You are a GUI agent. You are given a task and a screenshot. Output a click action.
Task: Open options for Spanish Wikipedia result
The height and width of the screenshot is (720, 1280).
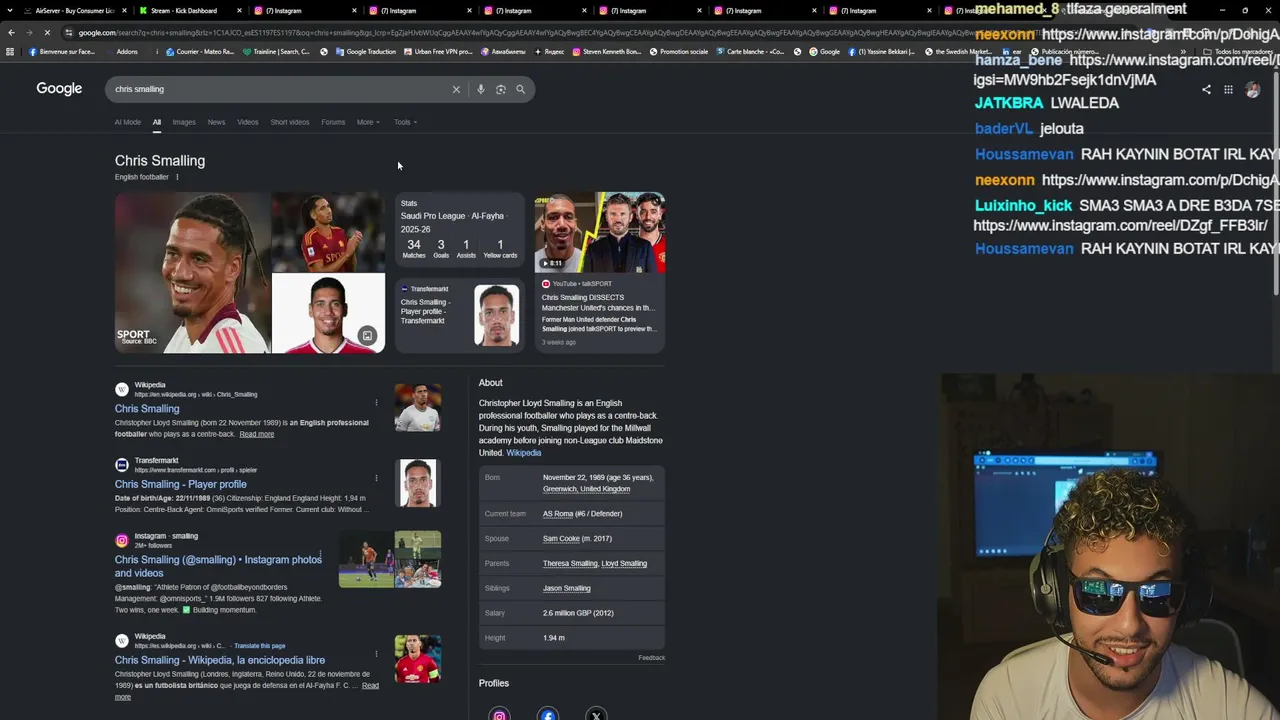click(x=376, y=653)
